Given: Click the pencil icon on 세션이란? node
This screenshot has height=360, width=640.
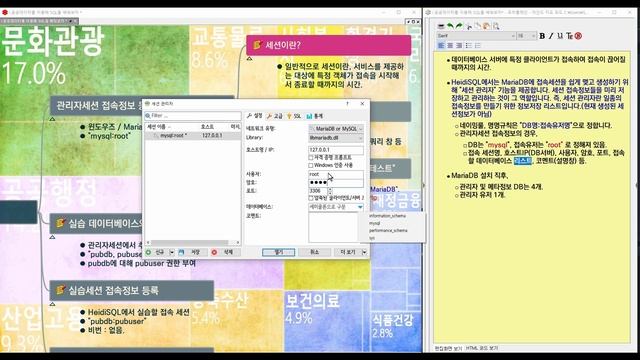Looking at the screenshot, I should pyautogui.click(x=257, y=45).
